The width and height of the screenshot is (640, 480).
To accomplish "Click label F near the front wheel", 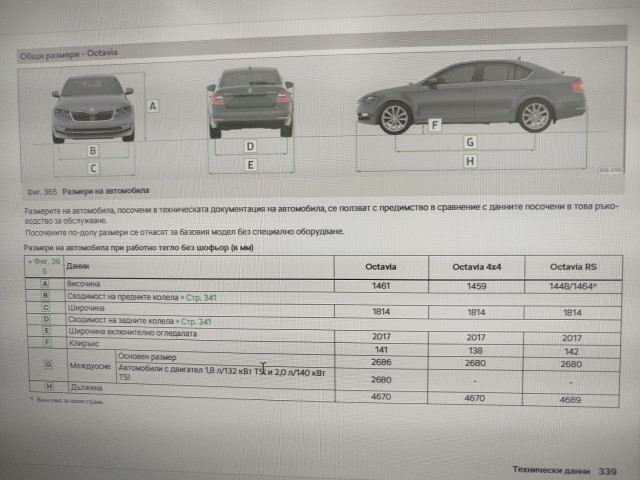I will [435, 125].
